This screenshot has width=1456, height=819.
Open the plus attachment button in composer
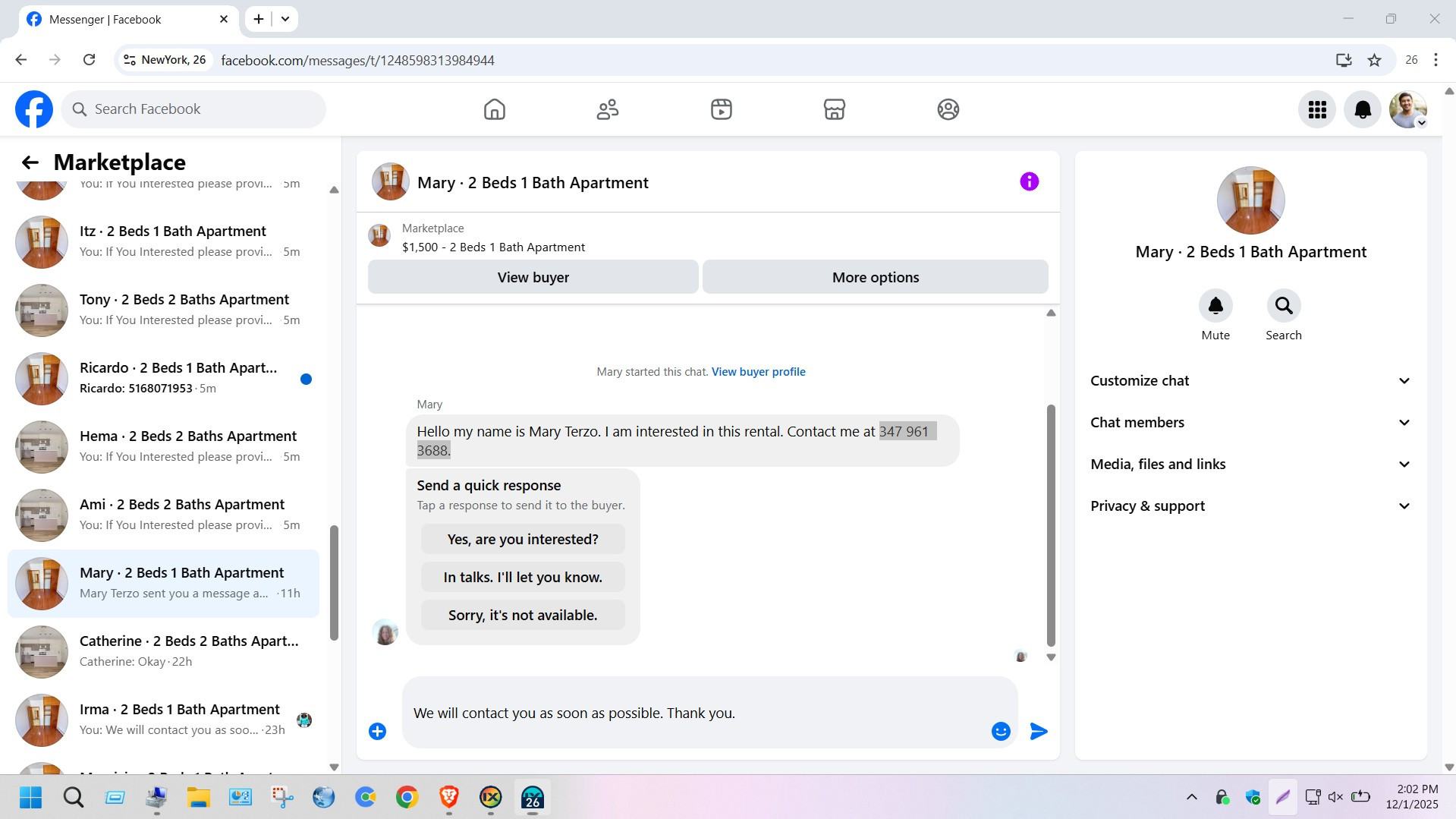point(377,731)
